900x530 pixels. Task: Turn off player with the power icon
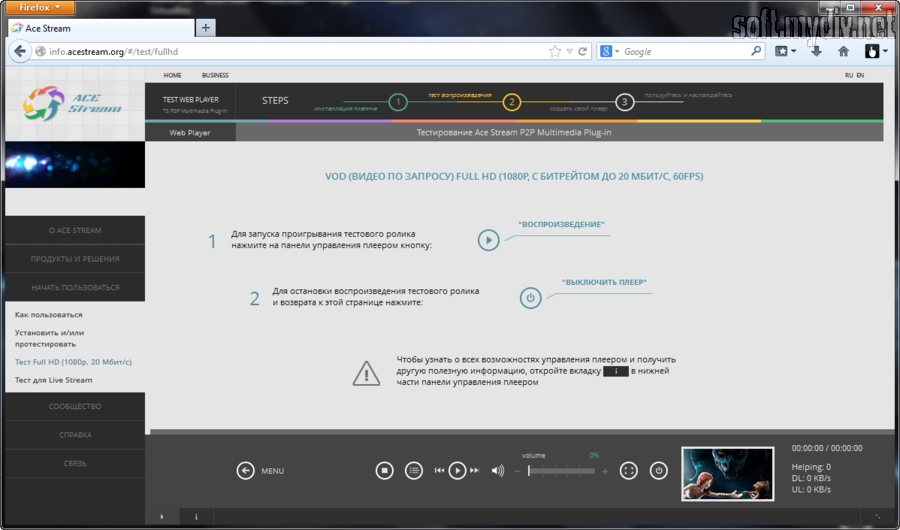pyautogui.click(x=658, y=470)
